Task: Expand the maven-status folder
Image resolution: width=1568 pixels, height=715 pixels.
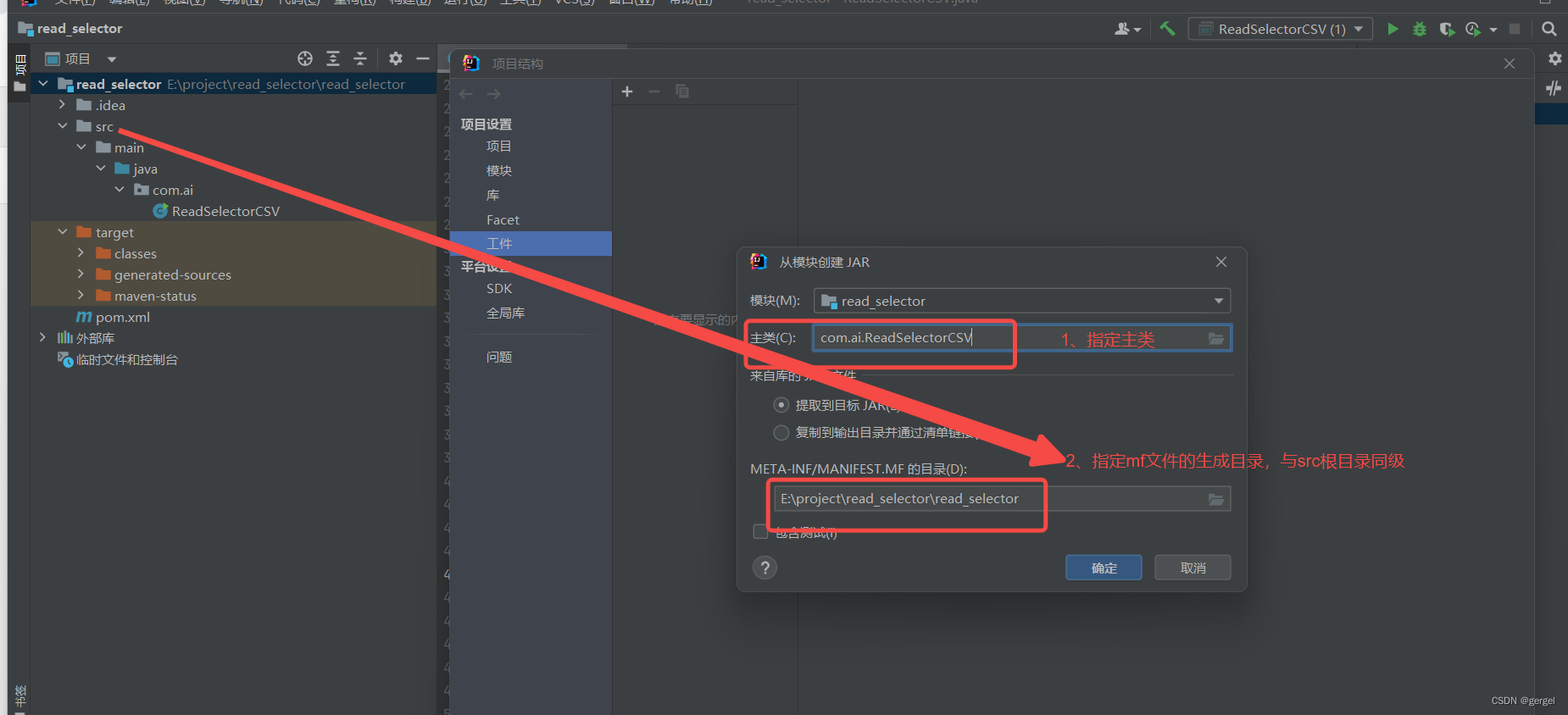Action: 81,296
